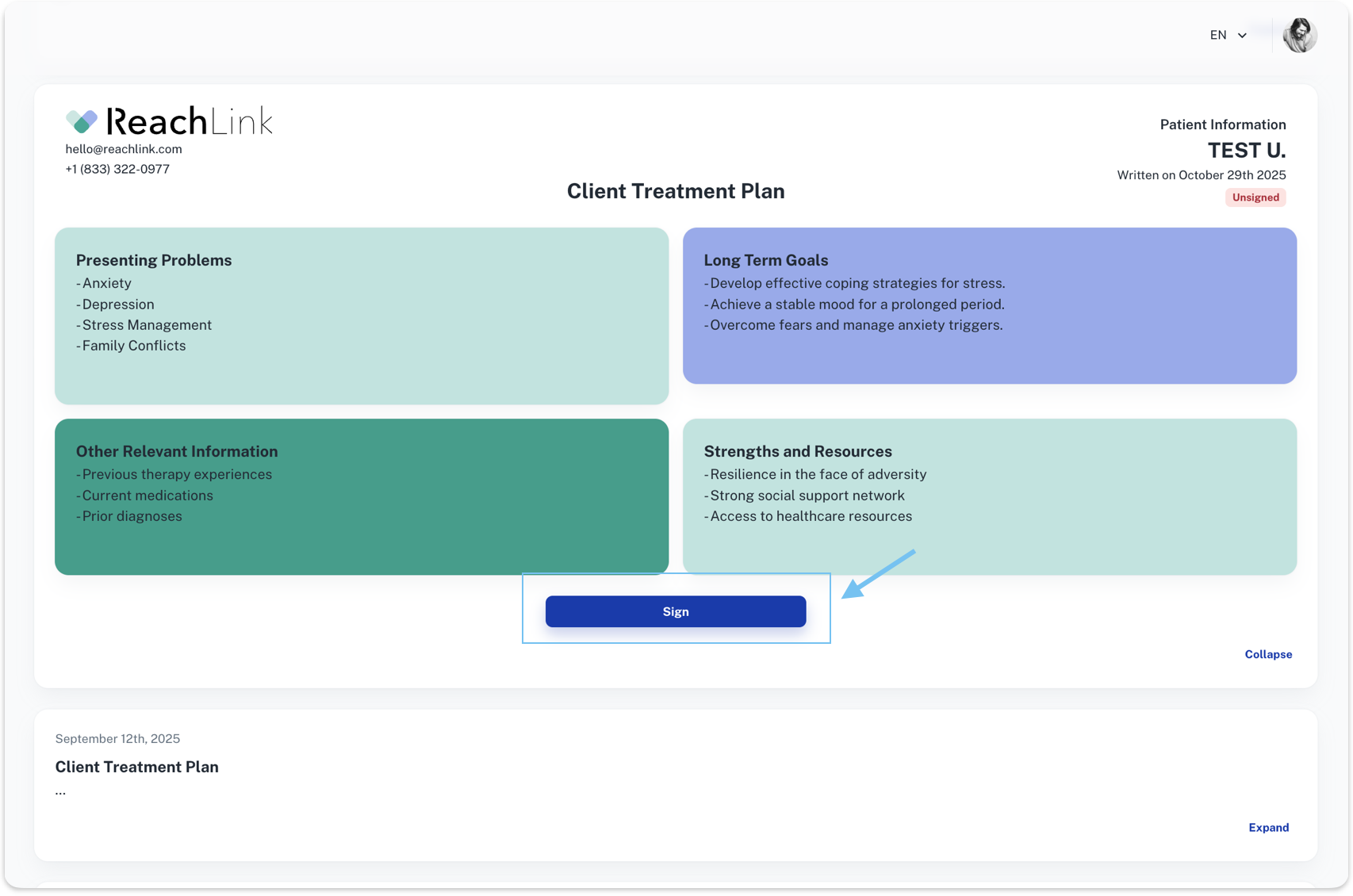
Task: Click the Sign button
Action: click(x=676, y=611)
